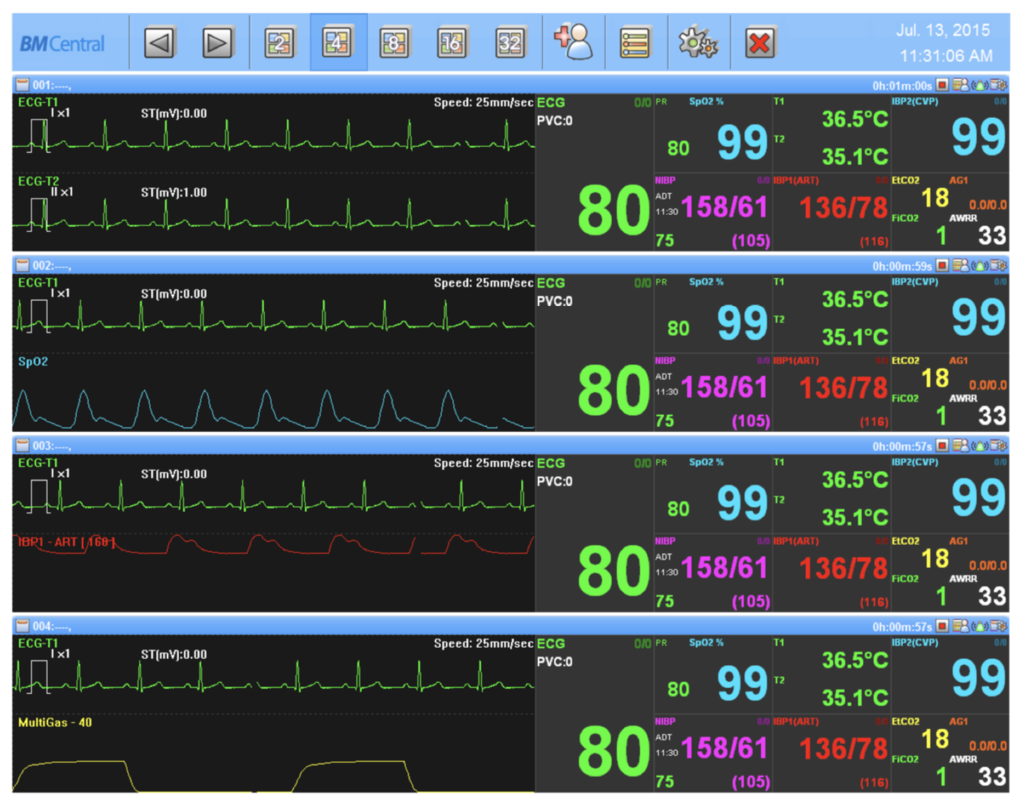1024x812 pixels.
Task: Click alarm bell icon for bed 002
Action: 980,265
